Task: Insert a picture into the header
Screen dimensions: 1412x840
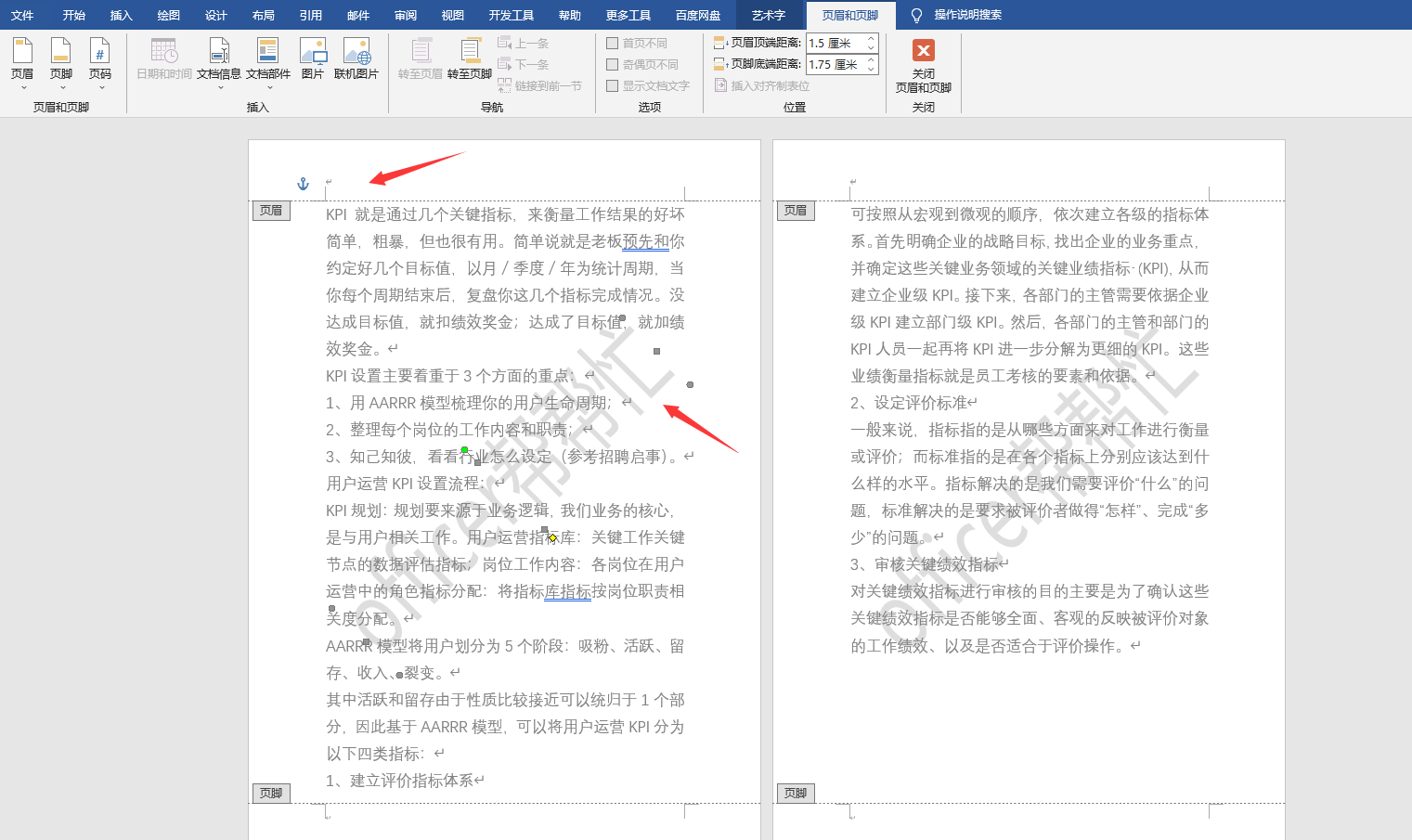Action: pos(316,58)
